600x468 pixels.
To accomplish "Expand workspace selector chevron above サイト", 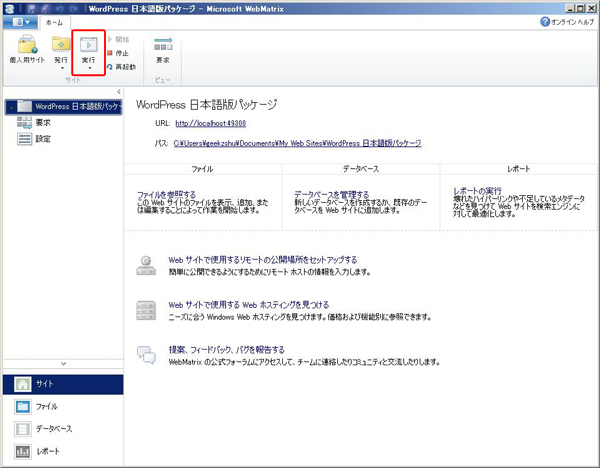I will [64, 364].
